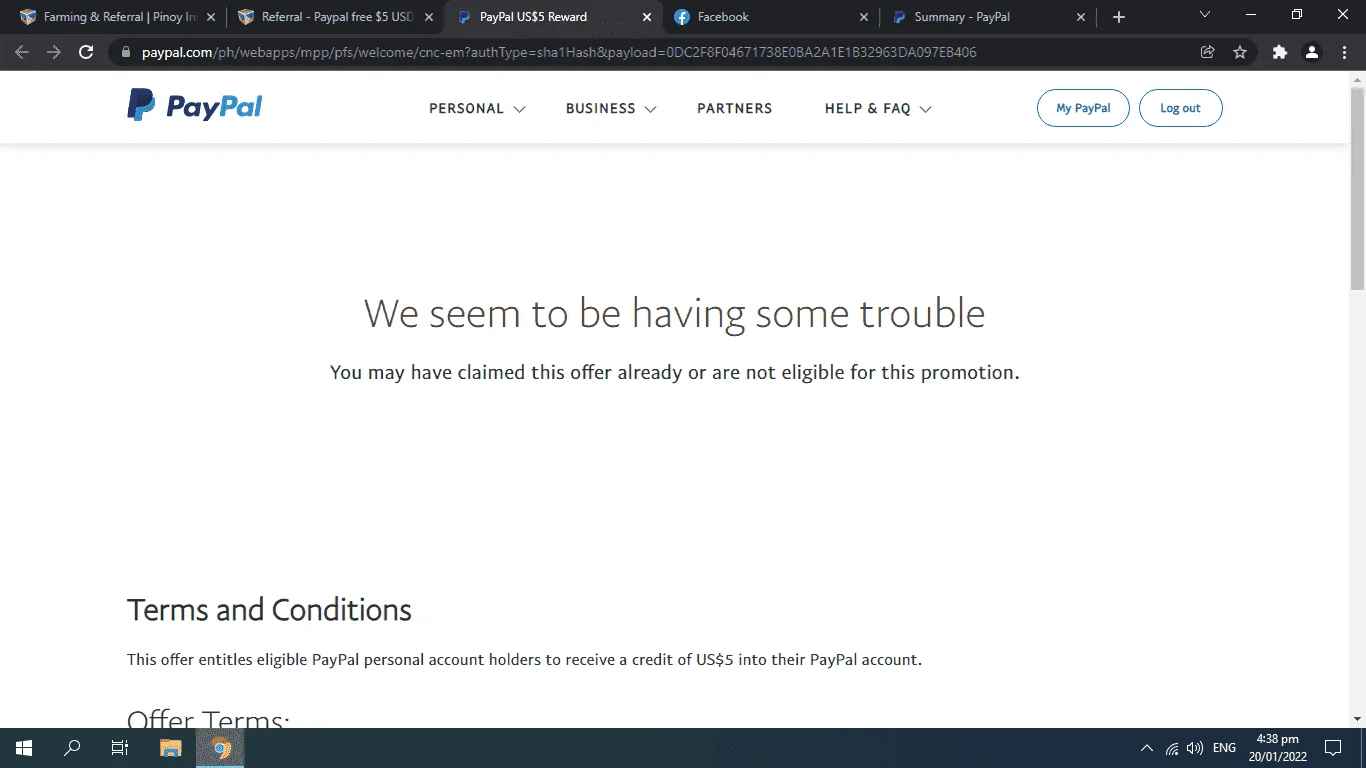Expand the BUSINESS menu
Viewport: 1366px width, 768px height.
[611, 109]
